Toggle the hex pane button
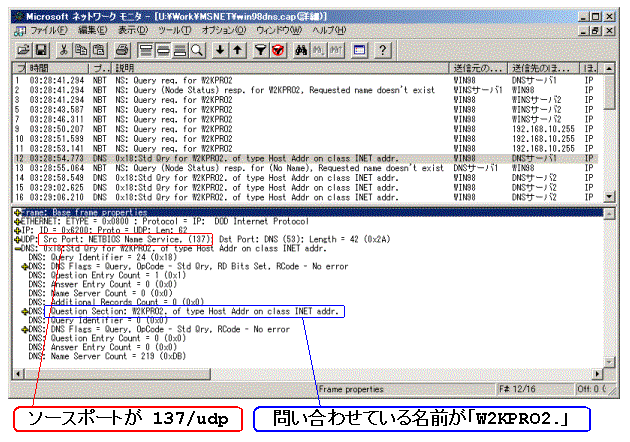 (x=180, y=50)
